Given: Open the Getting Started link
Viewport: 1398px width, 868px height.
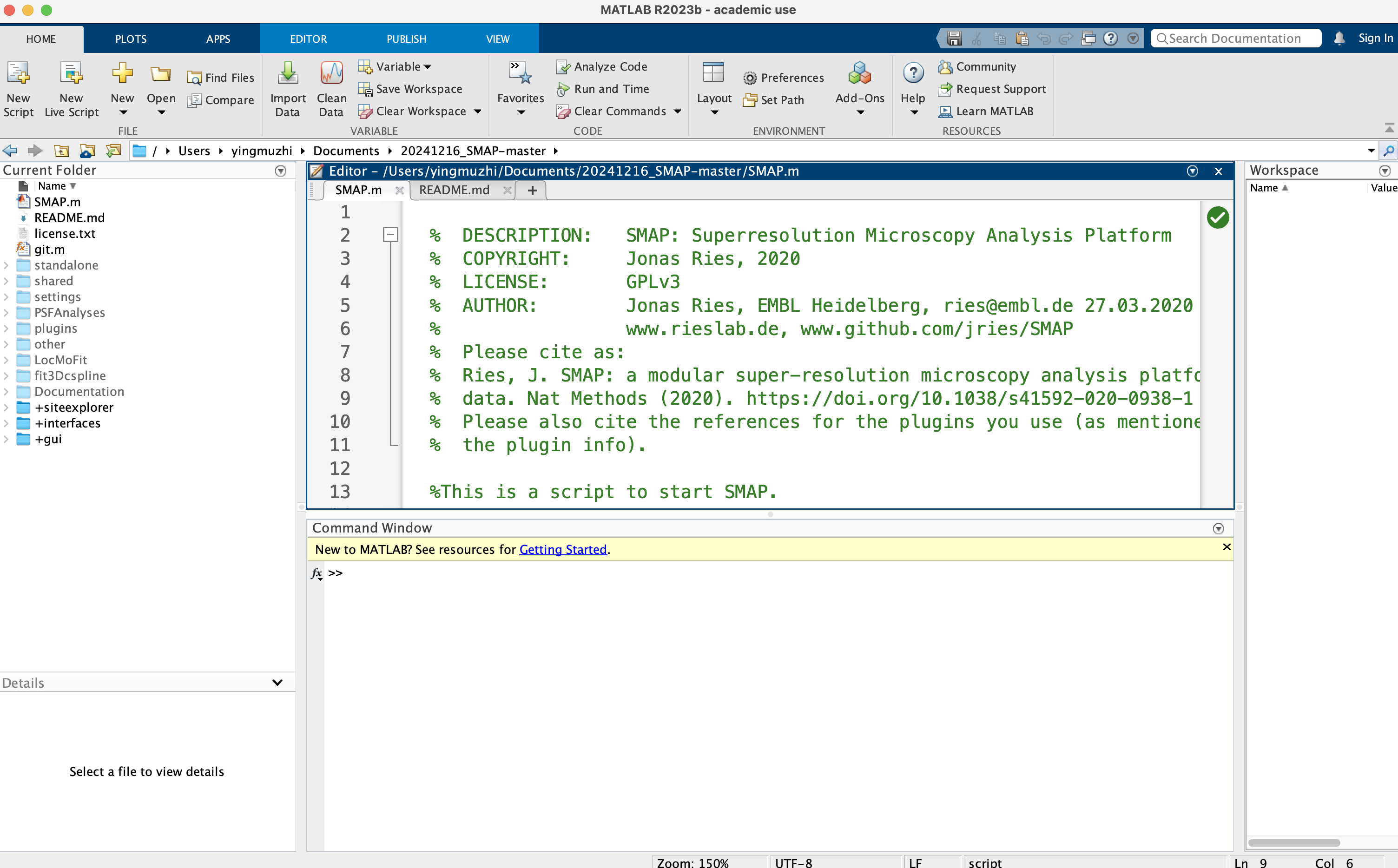Looking at the screenshot, I should pyautogui.click(x=563, y=549).
